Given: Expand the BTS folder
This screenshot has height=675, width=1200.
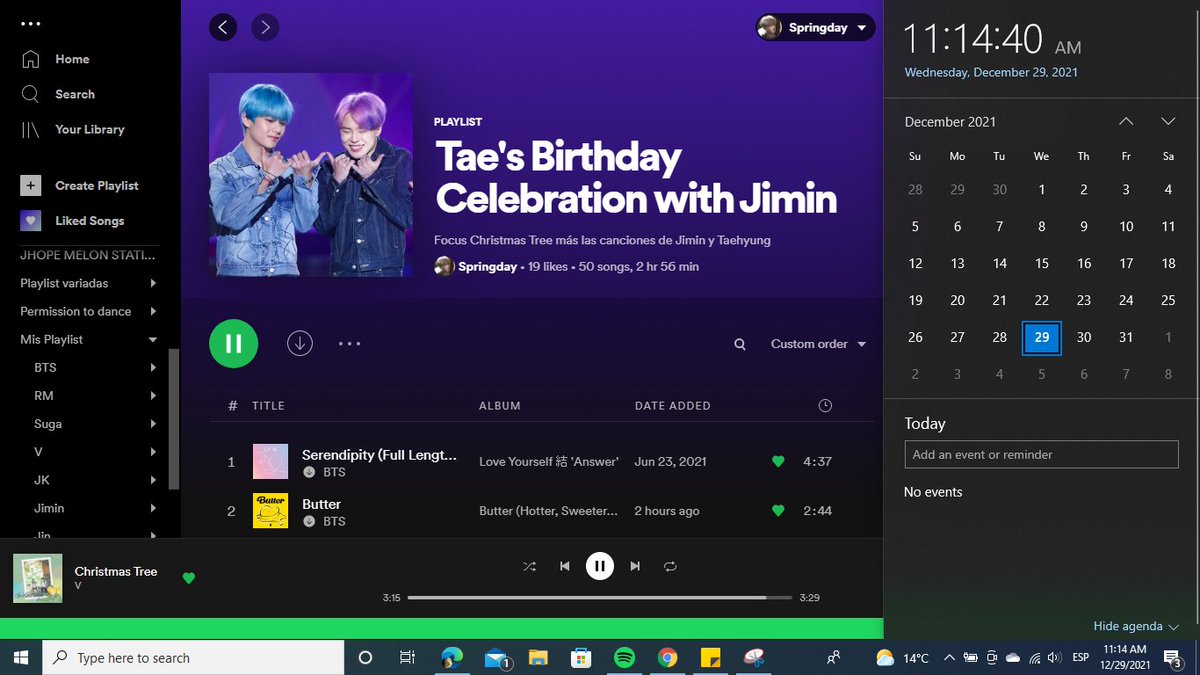Looking at the screenshot, I should [153, 367].
